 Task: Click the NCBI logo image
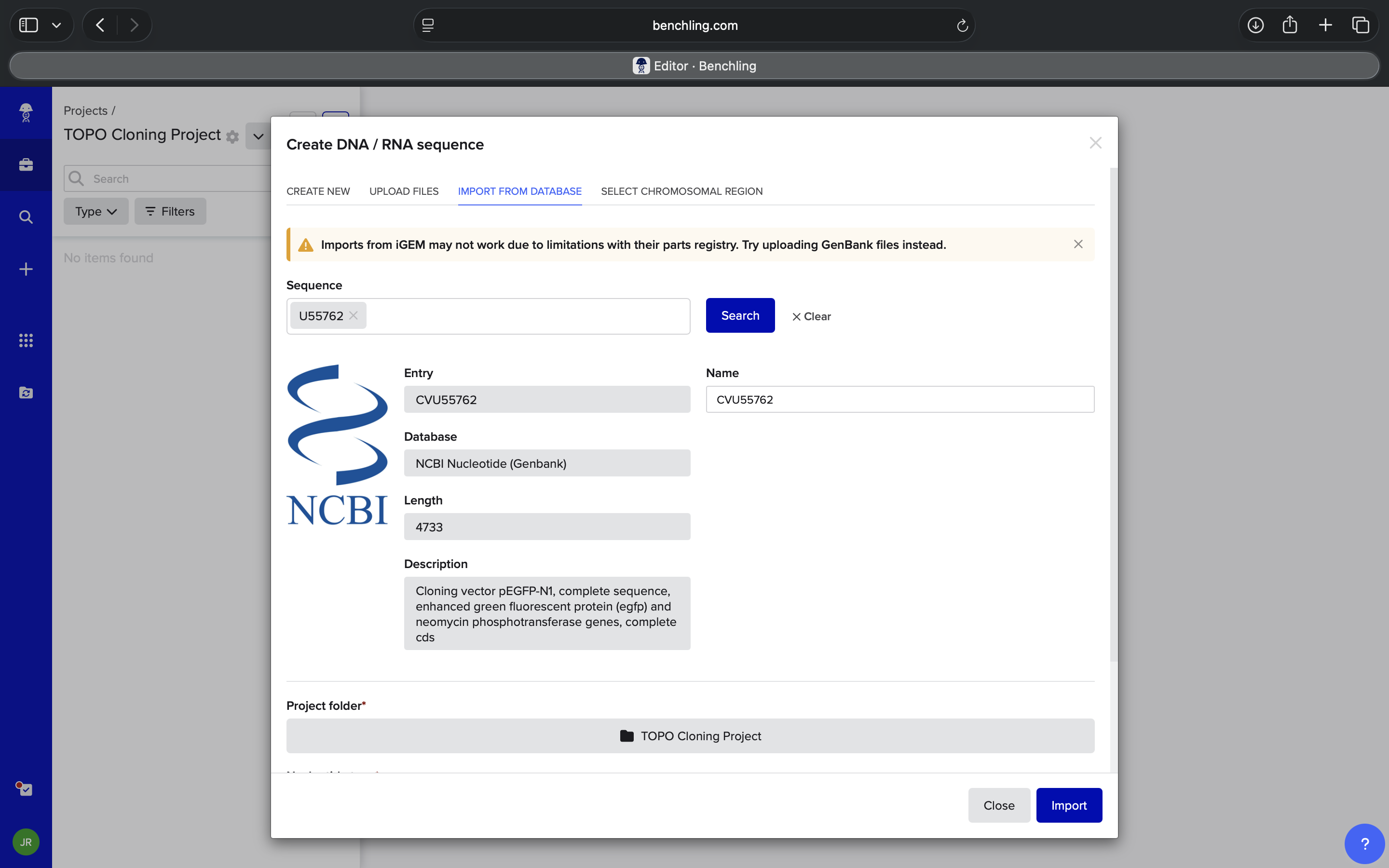(x=338, y=445)
